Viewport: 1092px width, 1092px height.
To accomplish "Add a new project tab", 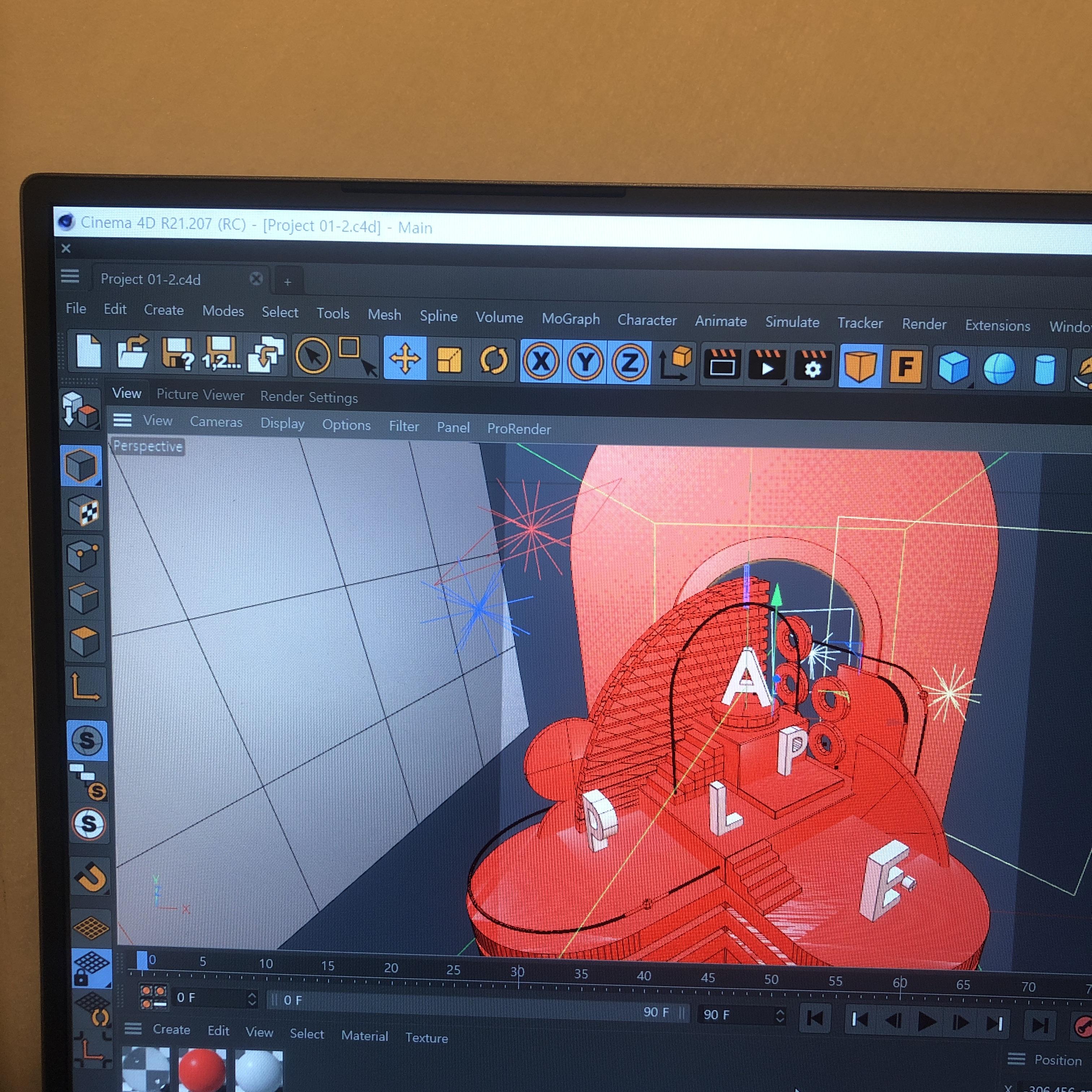I will pos(287,281).
